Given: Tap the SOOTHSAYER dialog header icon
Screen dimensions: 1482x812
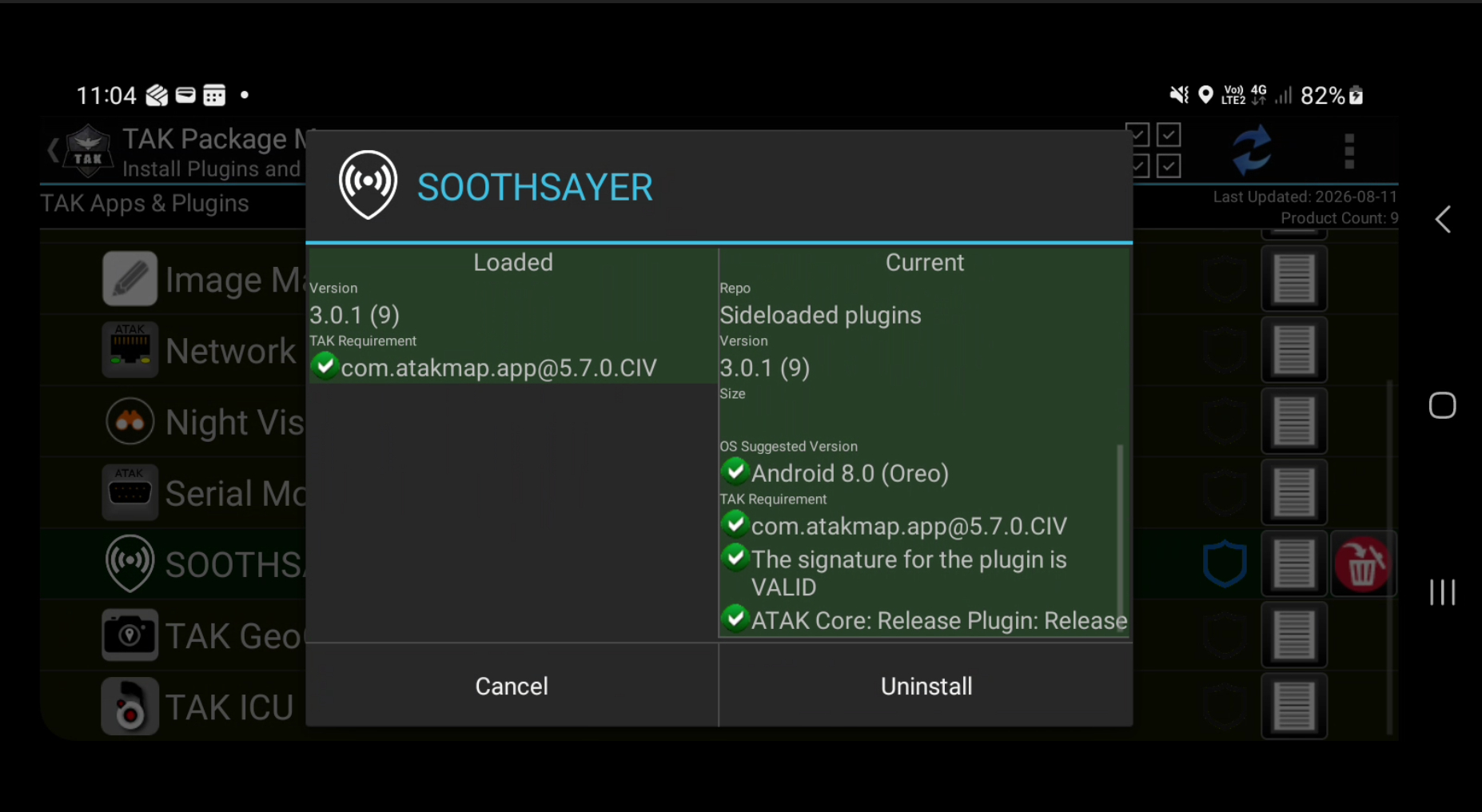Looking at the screenshot, I should tap(368, 185).
